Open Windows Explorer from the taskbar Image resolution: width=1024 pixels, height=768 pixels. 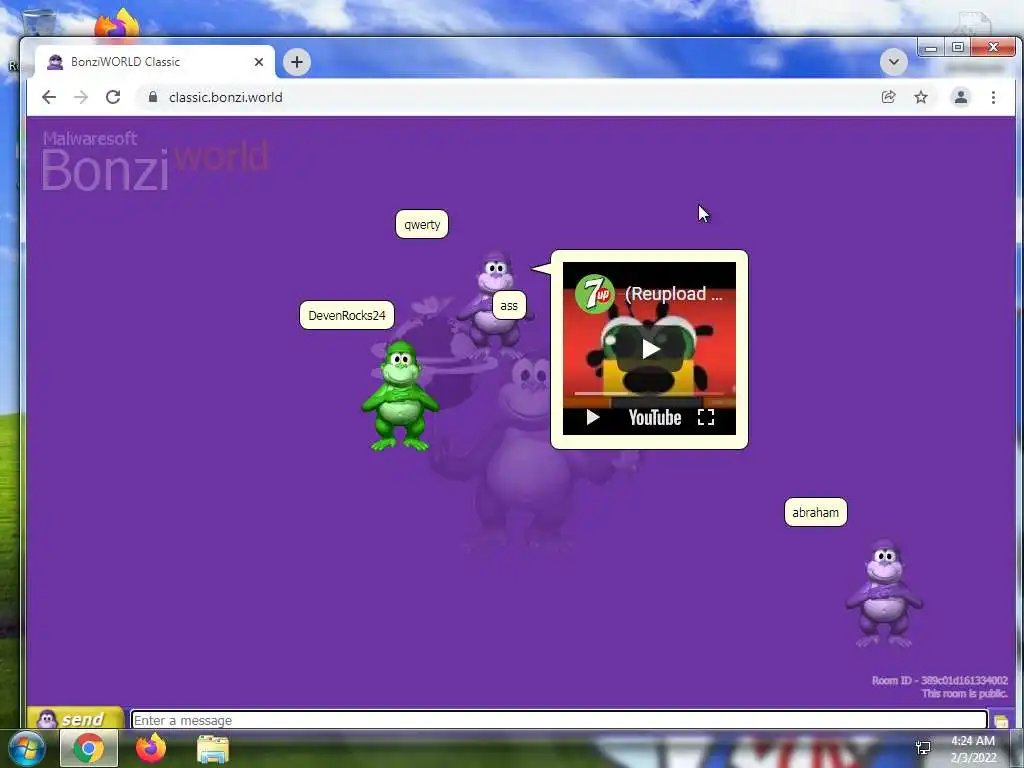pos(213,749)
